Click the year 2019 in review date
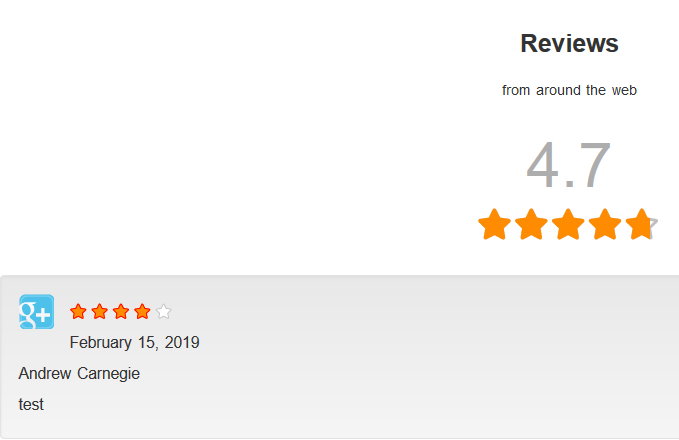The width and height of the screenshot is (679, 440). coord(182,343)
